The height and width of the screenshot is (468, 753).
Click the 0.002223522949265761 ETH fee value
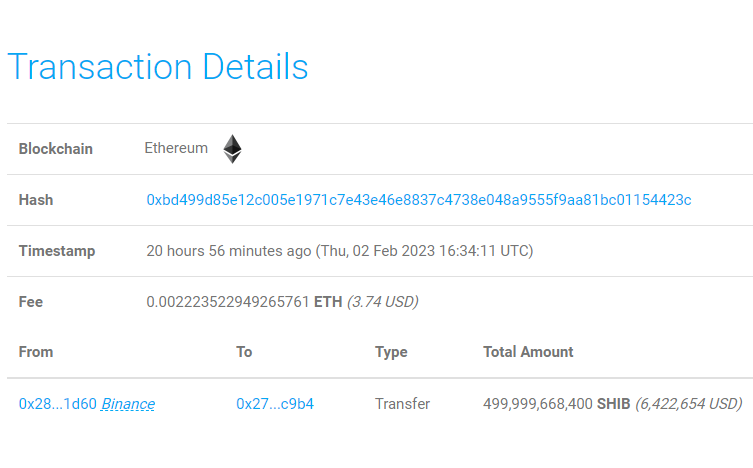click(244, 302)
